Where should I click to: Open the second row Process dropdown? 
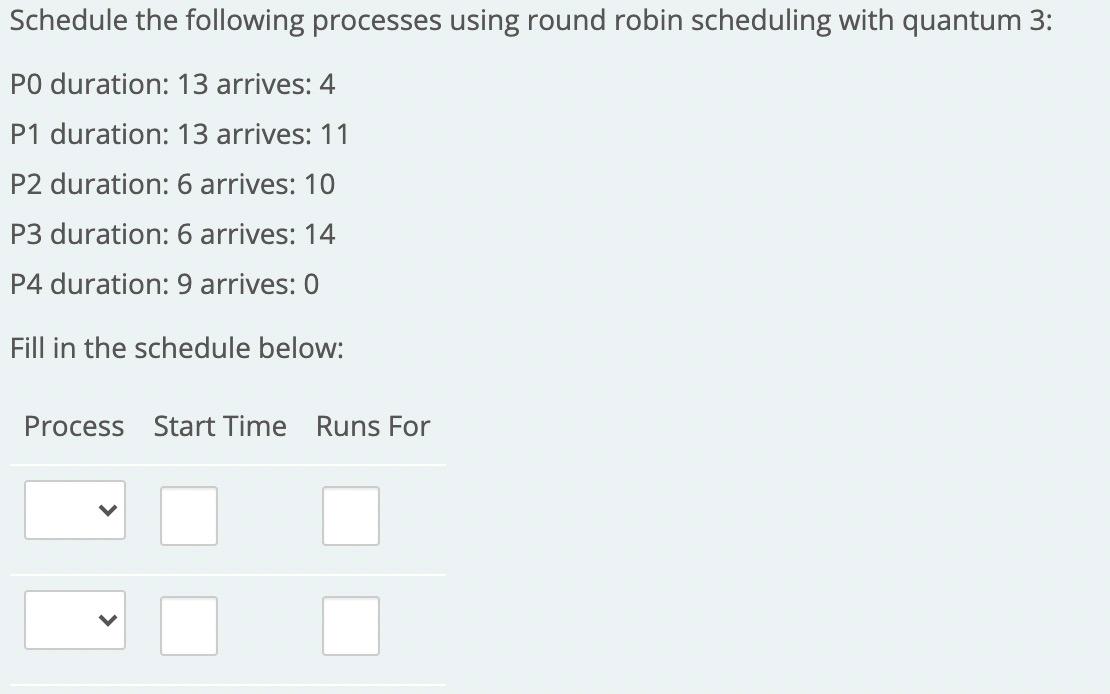pos(75,620)
